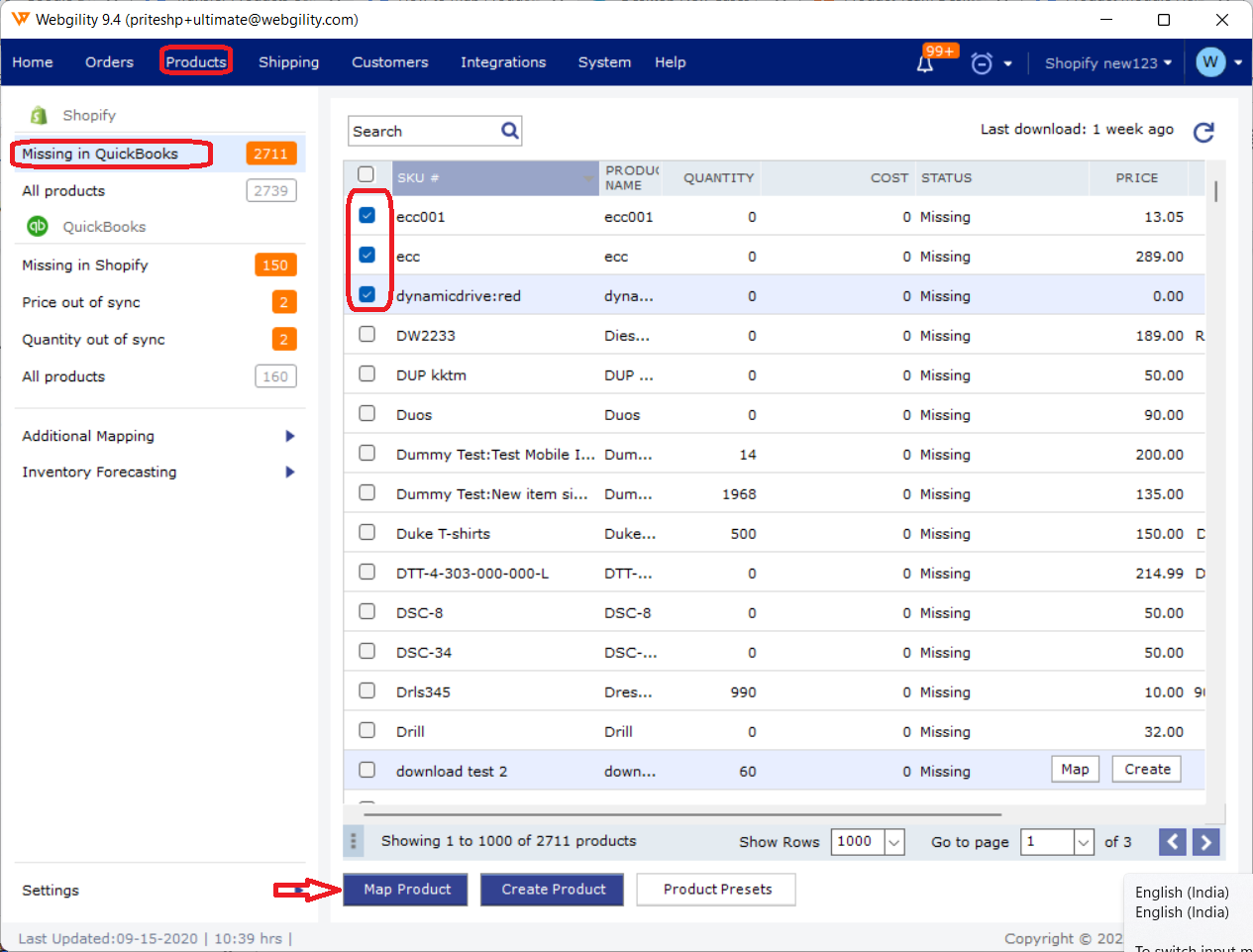Click the grip handle beside Showing text
The image size is (1253, 952).
tap(354, 842)
